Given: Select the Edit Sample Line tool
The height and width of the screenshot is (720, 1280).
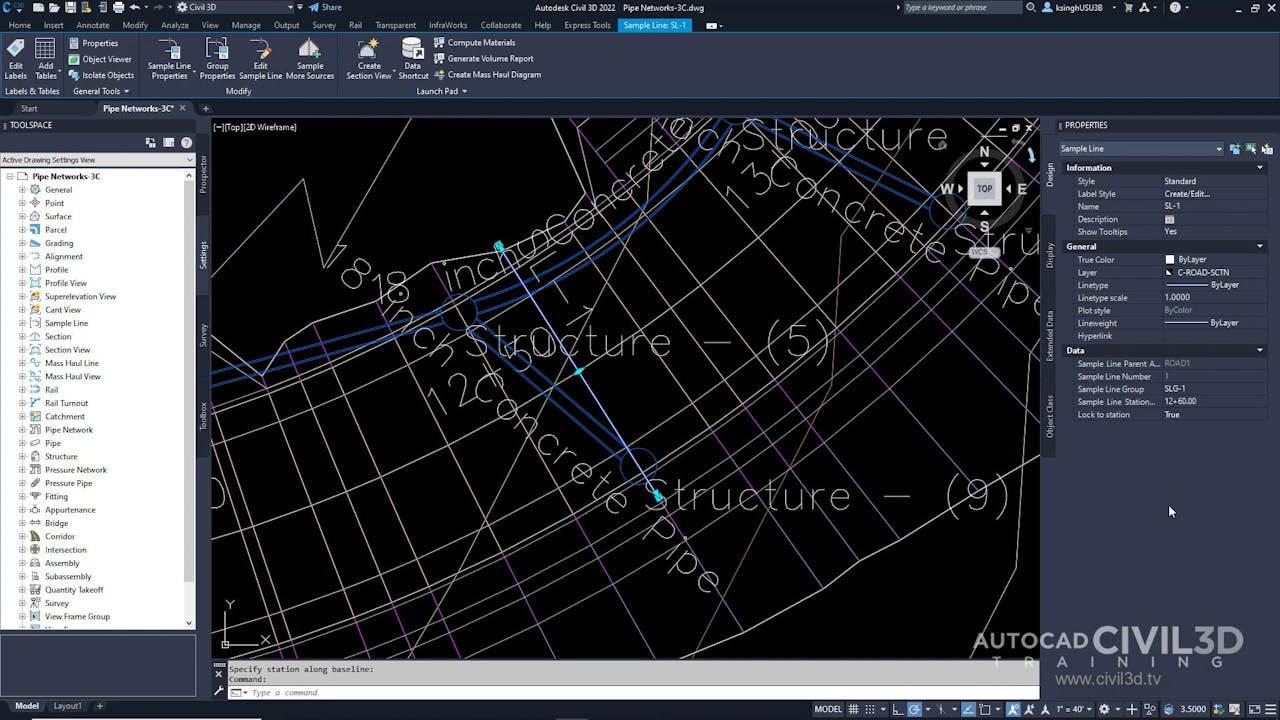Looking at the screenshot, I should tap(260, 57).
